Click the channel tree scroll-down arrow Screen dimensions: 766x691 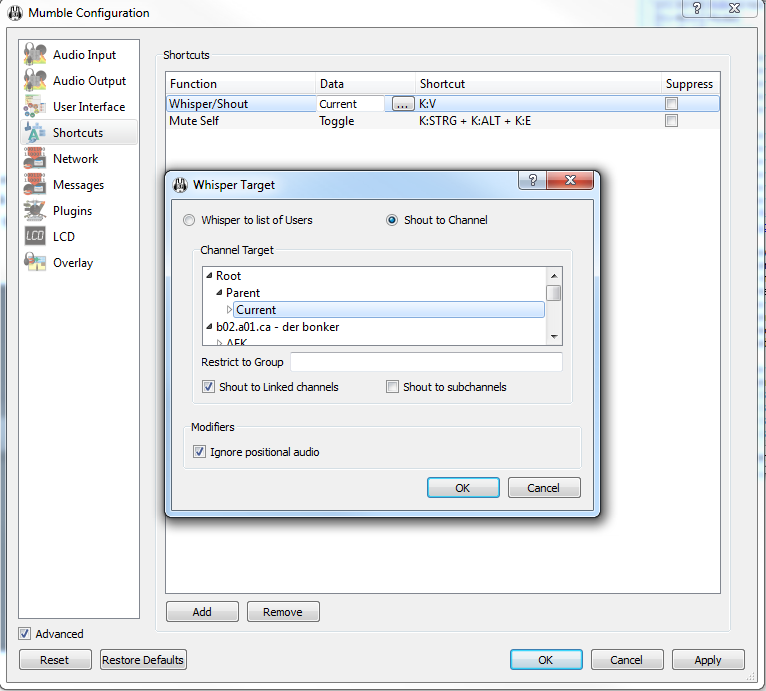554,336
